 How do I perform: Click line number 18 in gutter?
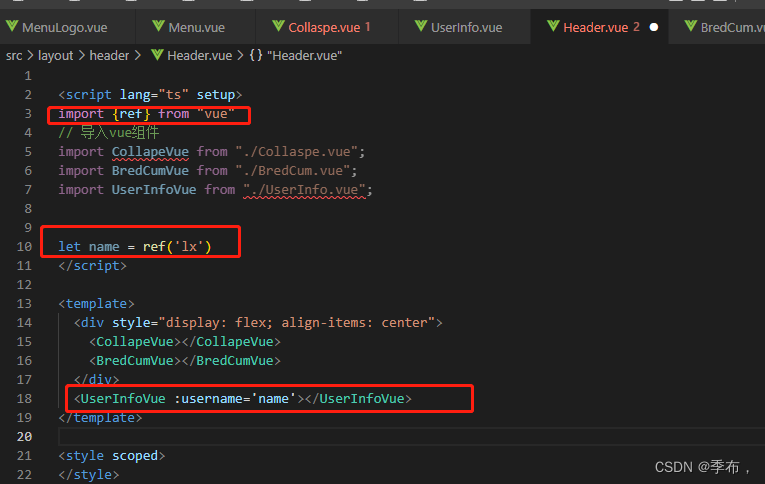click(x=24, y=399)
